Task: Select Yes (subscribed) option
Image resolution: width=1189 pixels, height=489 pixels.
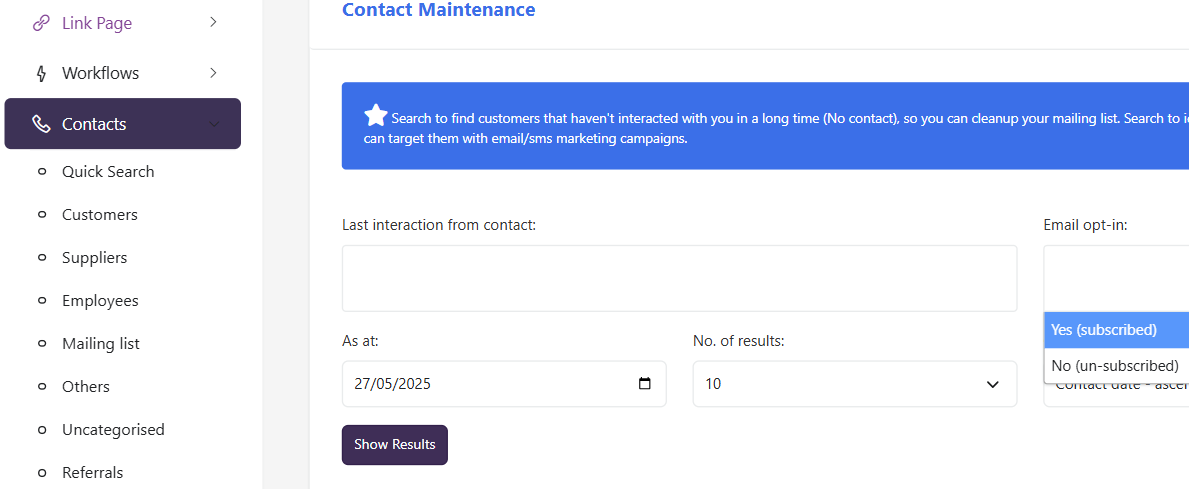Action: tap(1116, 330)
